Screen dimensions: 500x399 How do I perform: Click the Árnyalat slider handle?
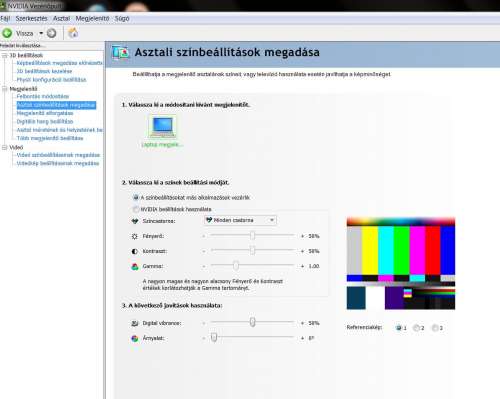pyautogui.click(x=214, y=337)
